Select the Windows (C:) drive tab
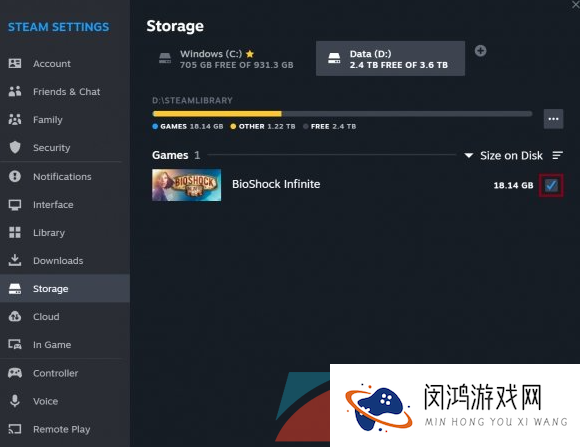Image resolution: width=580 pixels, height=447 pixels. pyautogui.click(x=226, y=59)
